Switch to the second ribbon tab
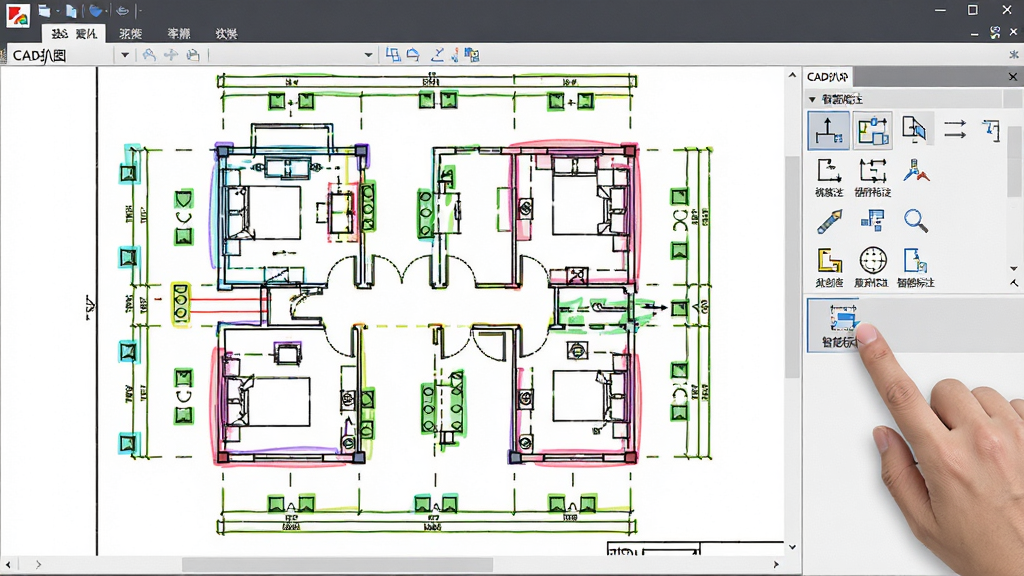This screenshot has height=576, width=1024. tap(131, 33)
